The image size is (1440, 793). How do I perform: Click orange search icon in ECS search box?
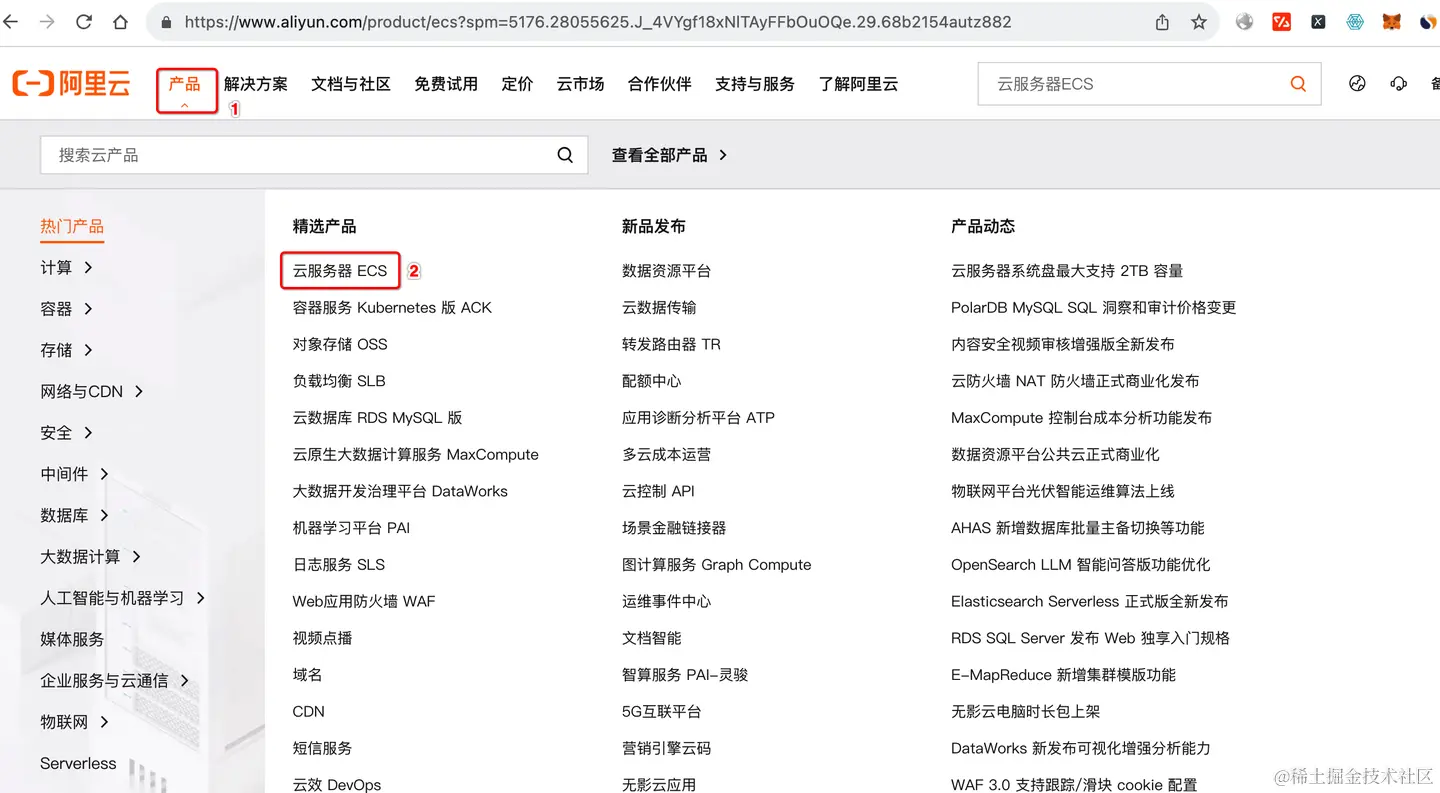tap(1298, 84)
